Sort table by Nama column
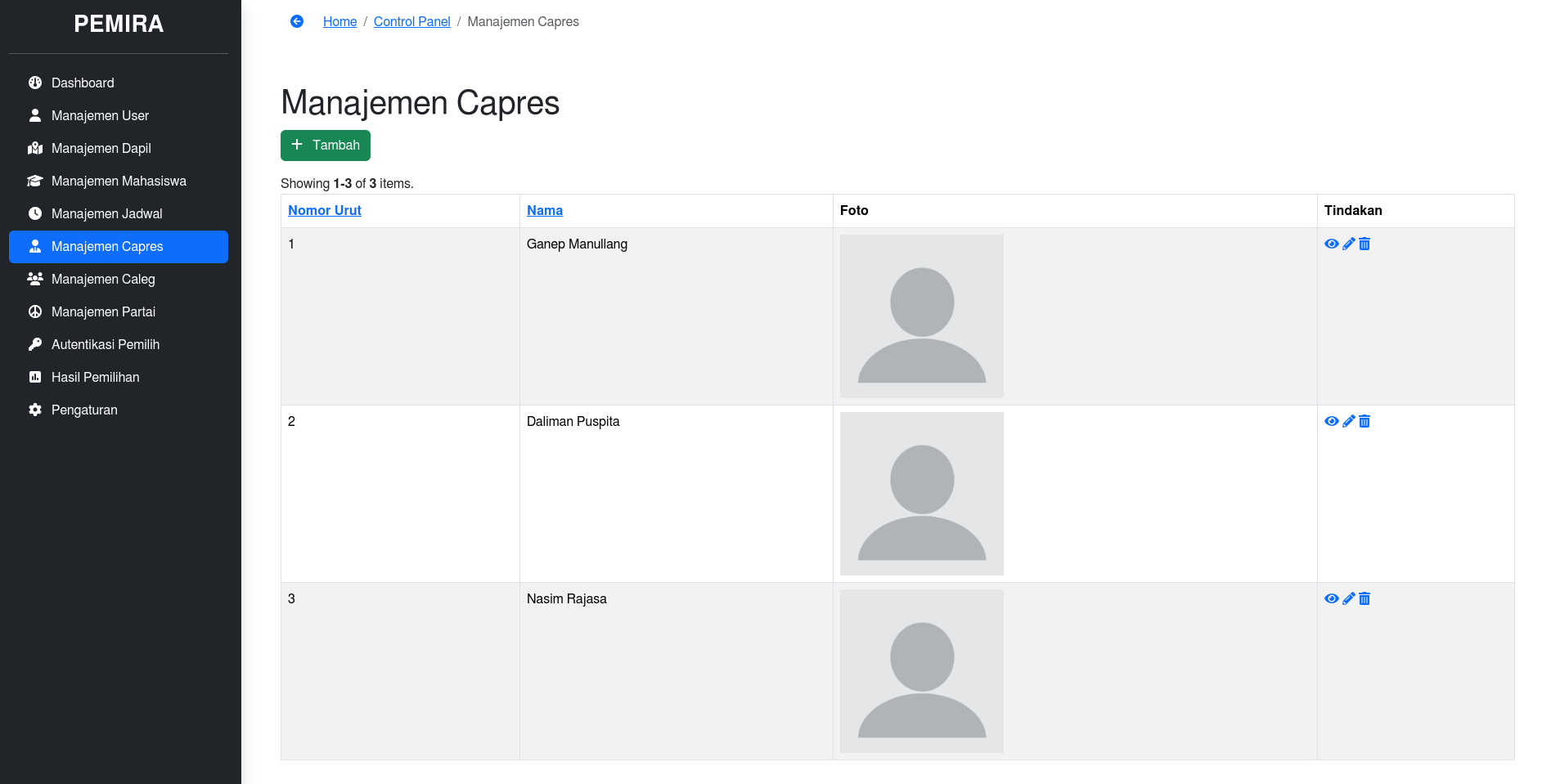Viewport: 1551px width, 784px height. [544, 210]
